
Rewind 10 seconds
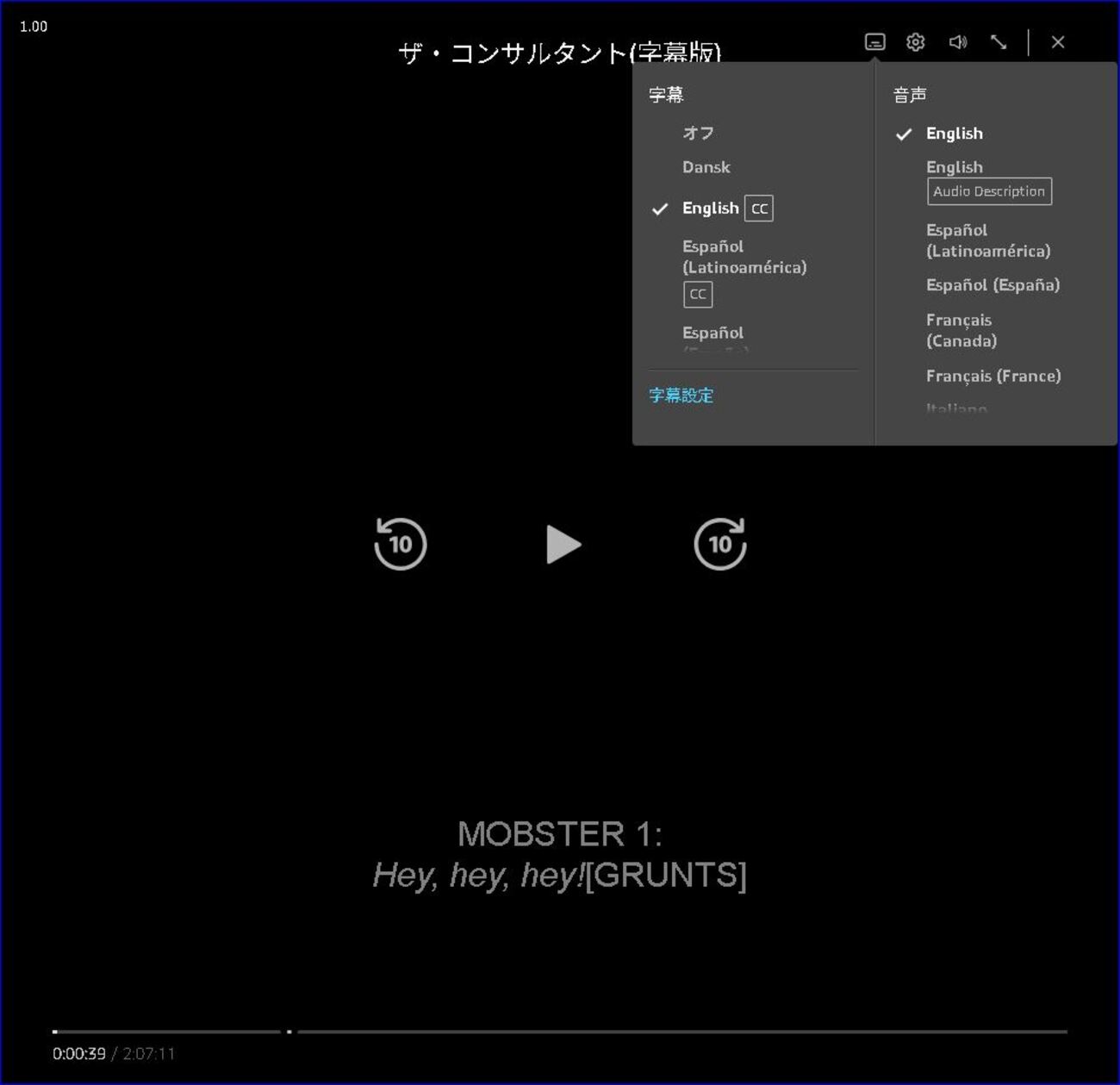[401, 544]
